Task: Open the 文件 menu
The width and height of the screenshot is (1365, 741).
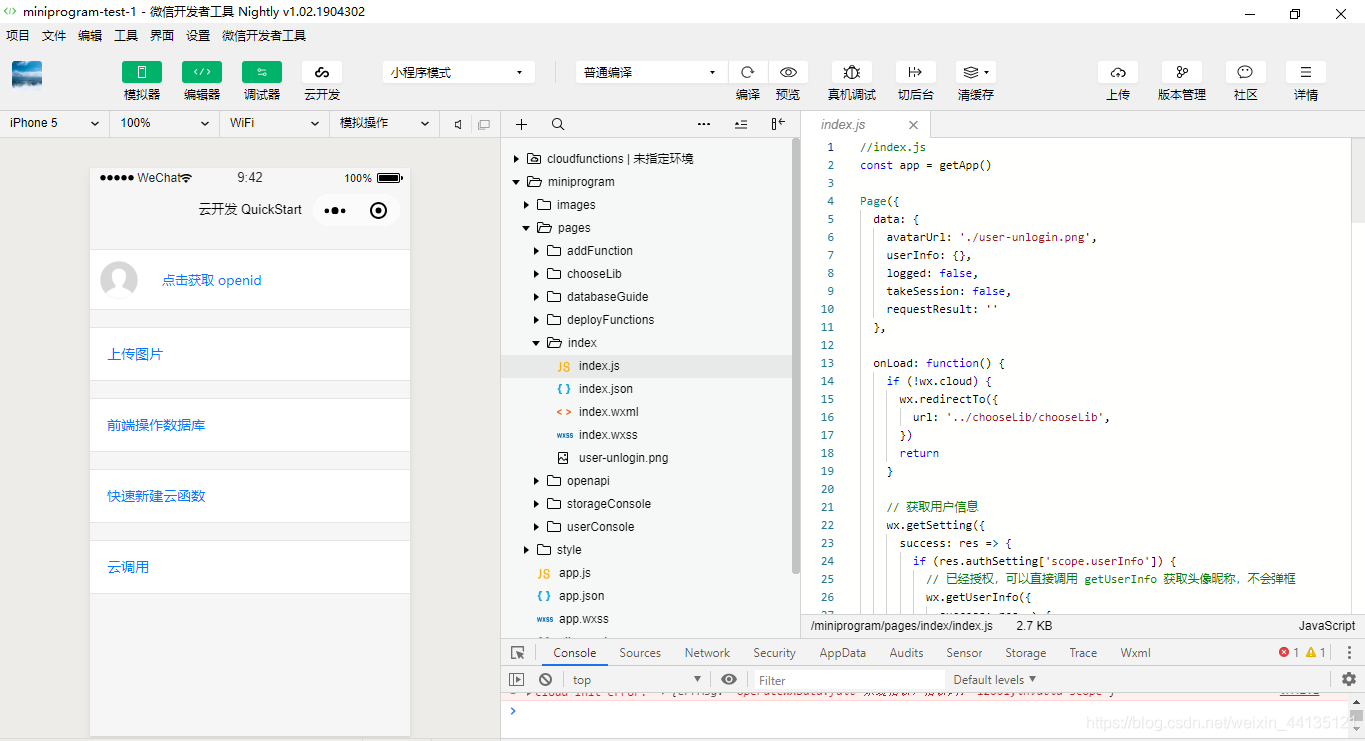Action: (x=54, y=35)
